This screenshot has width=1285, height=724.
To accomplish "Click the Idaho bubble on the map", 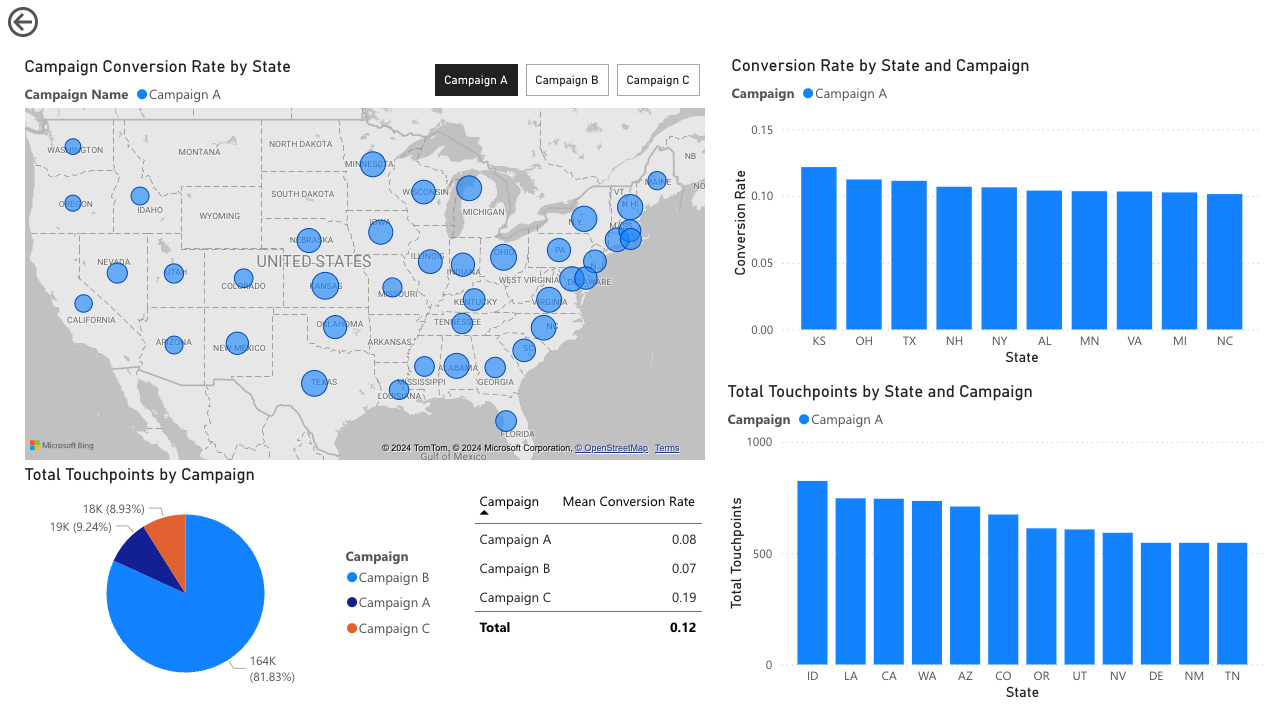I will [x=140, y=196].
